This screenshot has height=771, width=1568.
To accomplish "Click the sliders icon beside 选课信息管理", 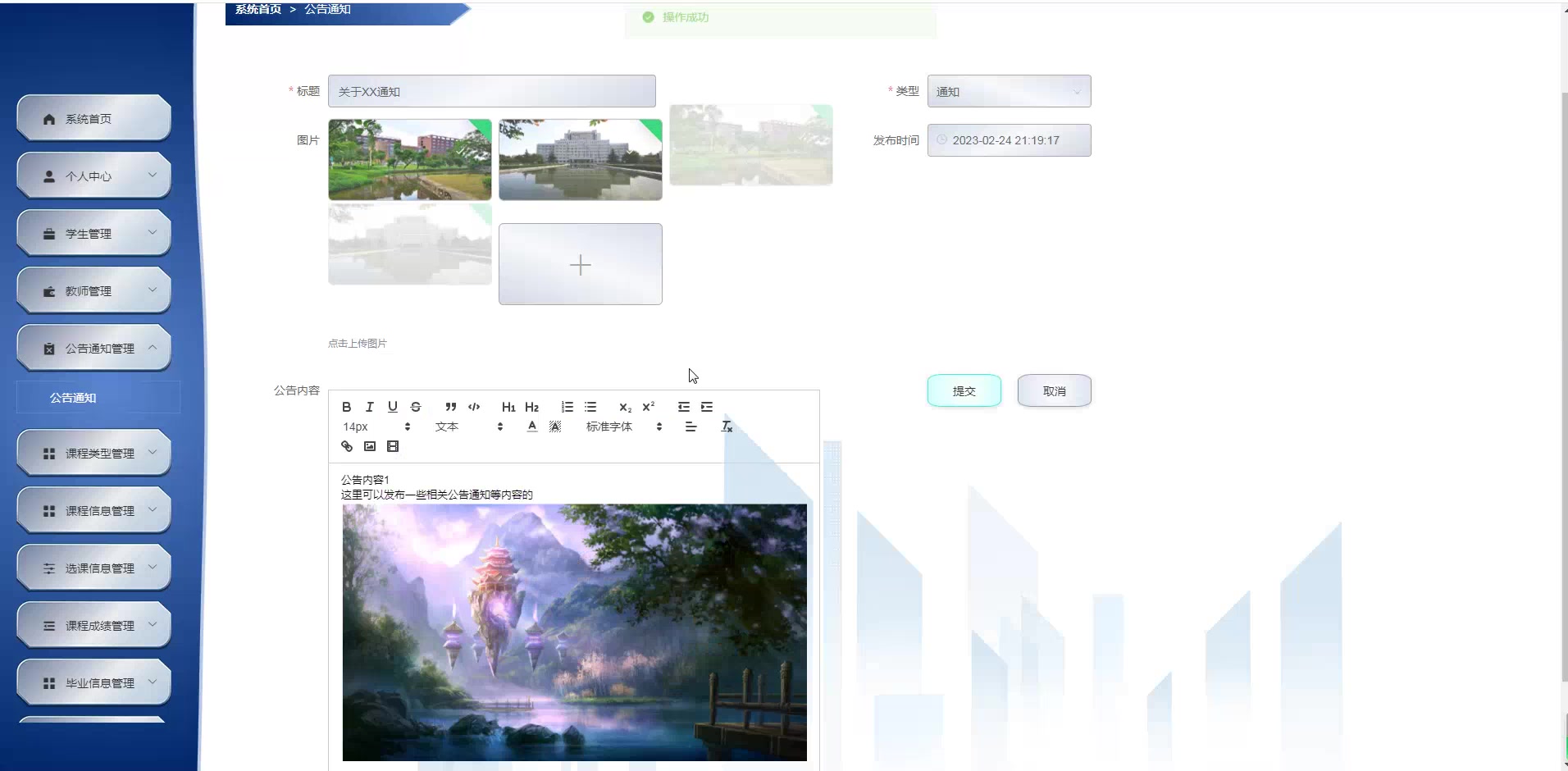I will 49,568.
